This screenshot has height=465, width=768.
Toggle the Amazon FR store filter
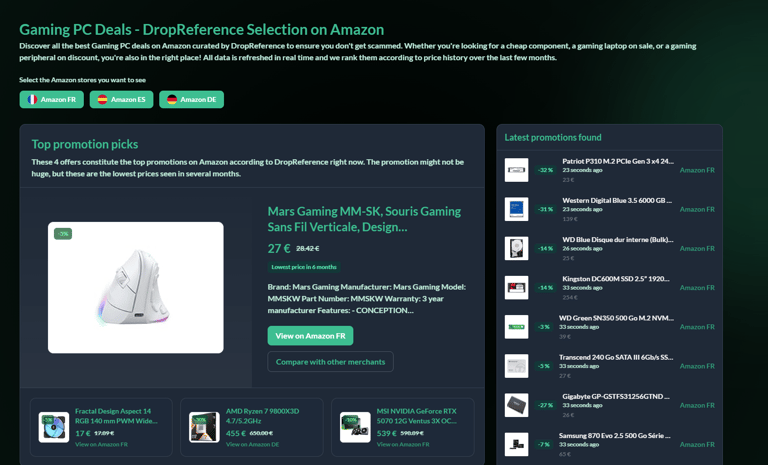point(51,99)
